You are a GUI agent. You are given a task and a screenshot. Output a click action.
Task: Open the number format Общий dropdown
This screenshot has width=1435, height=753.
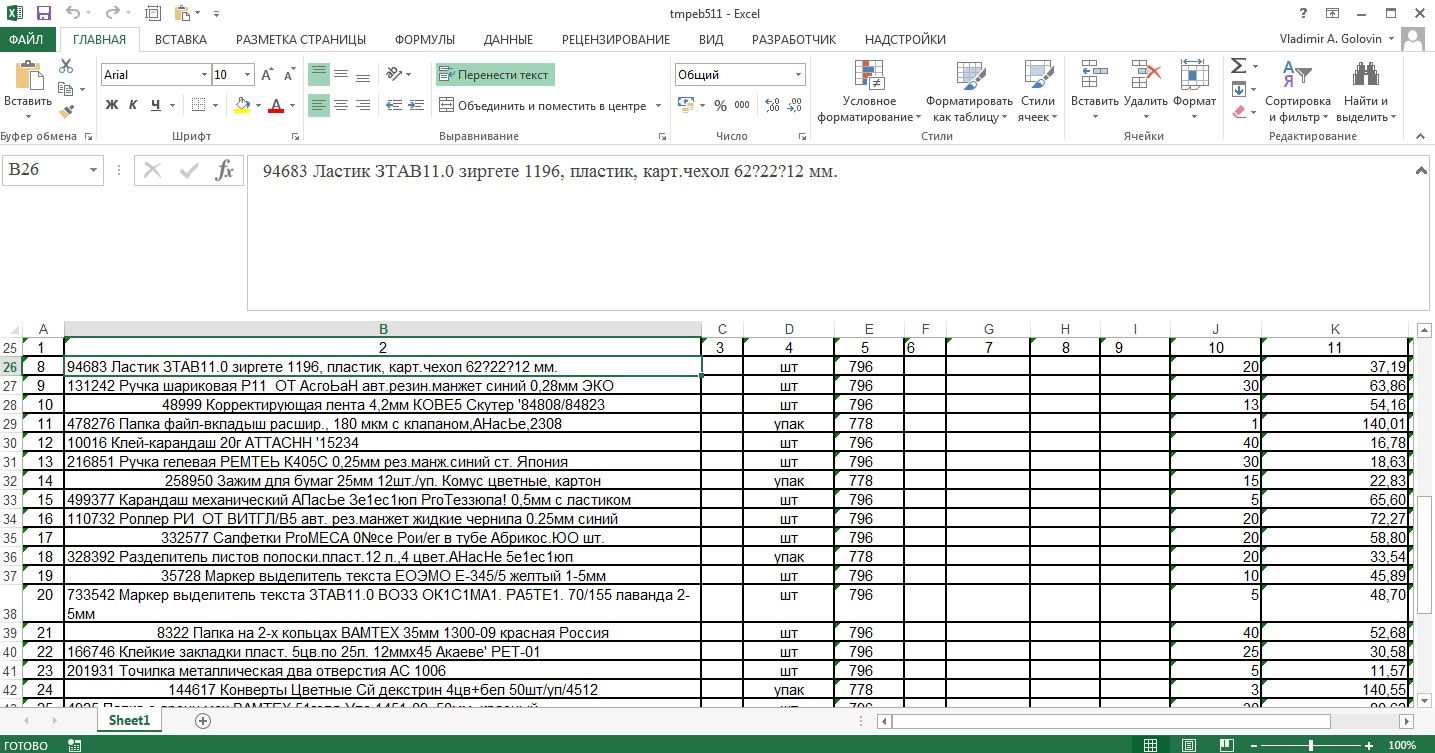799,75
